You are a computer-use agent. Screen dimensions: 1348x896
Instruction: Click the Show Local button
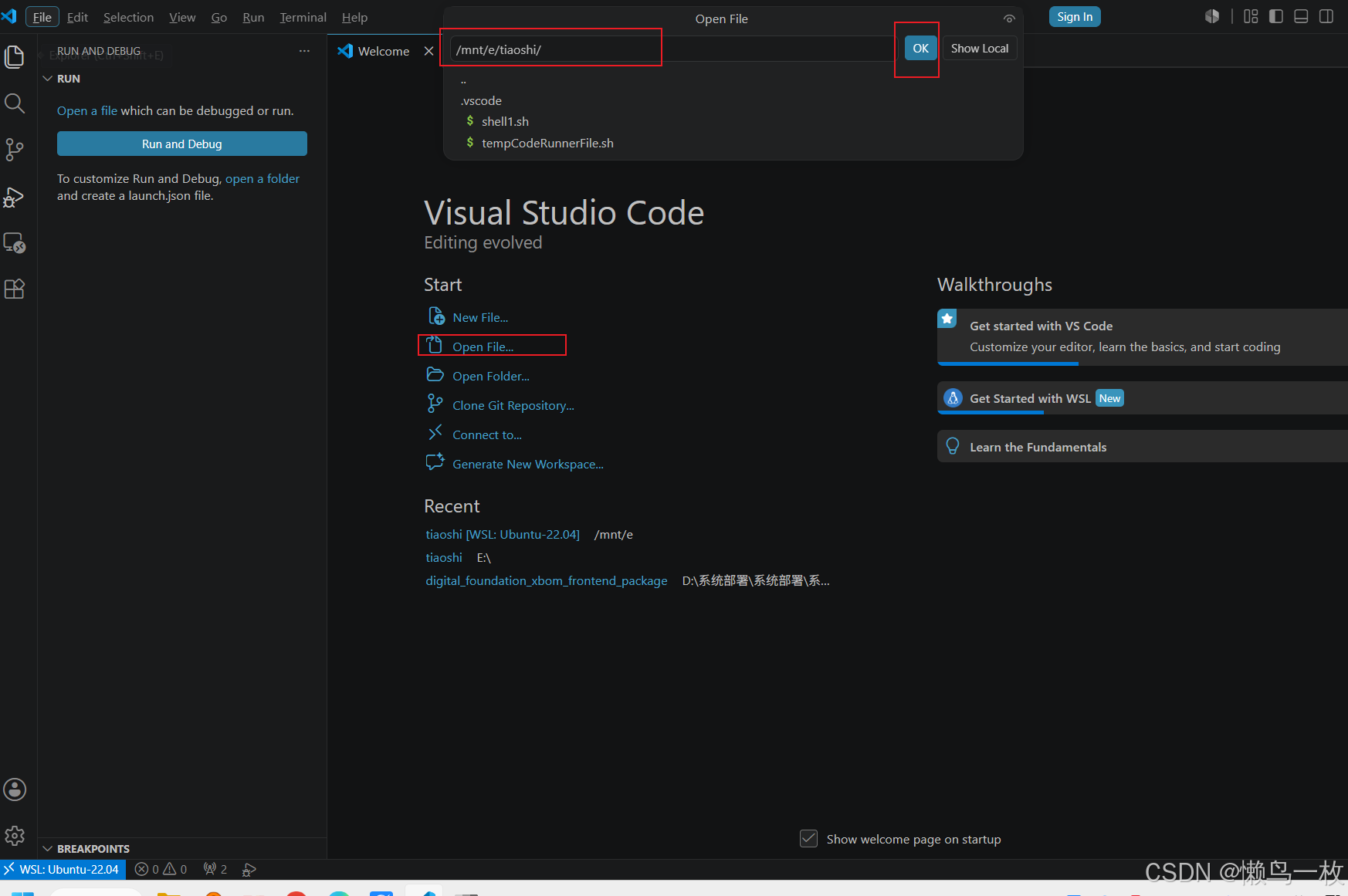click(x=980, y=48)
